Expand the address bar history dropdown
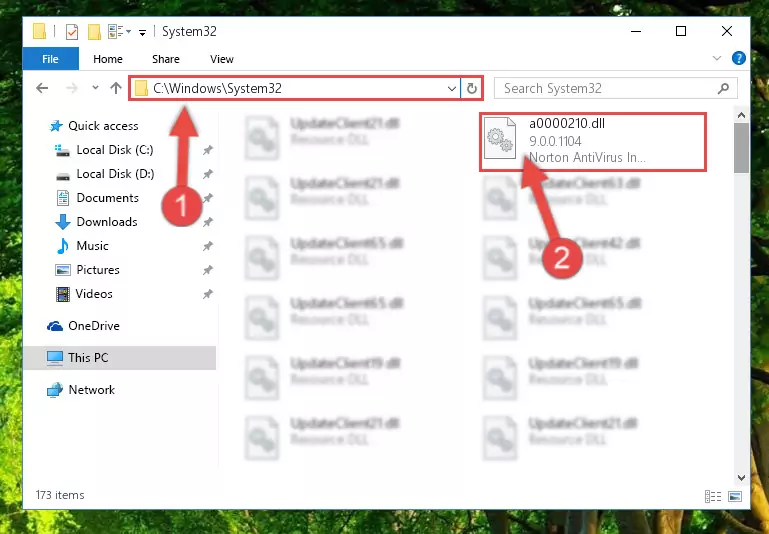The image size is (769, 534). (x=452, y=89)
